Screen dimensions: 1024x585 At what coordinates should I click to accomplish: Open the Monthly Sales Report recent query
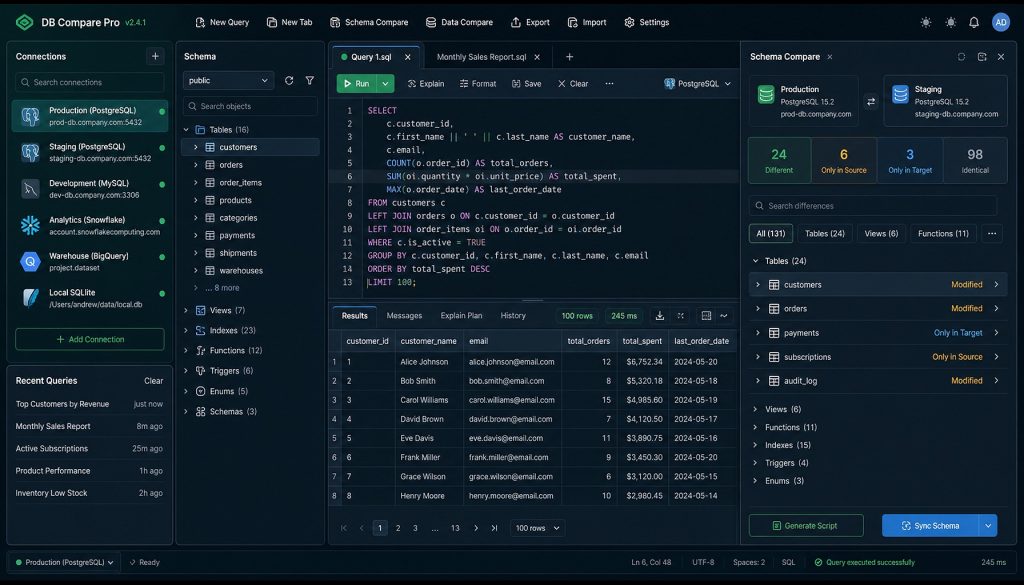click(x=89, y=426)
